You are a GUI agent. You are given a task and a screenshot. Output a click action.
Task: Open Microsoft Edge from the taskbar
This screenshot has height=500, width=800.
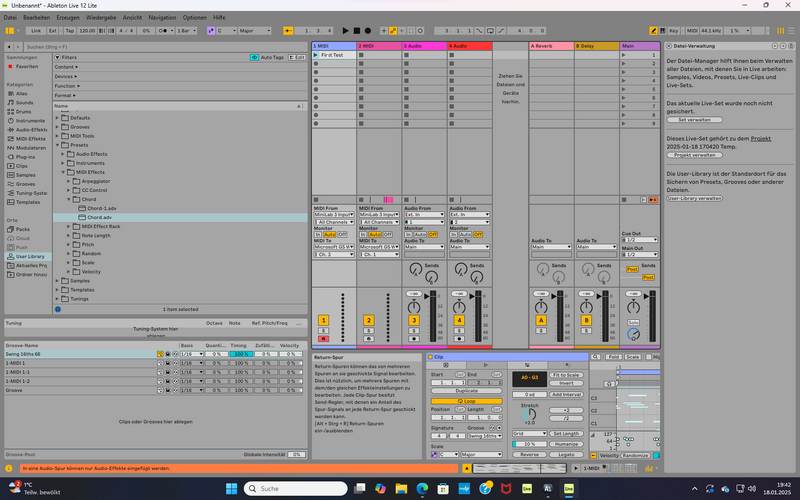(422, 488)
